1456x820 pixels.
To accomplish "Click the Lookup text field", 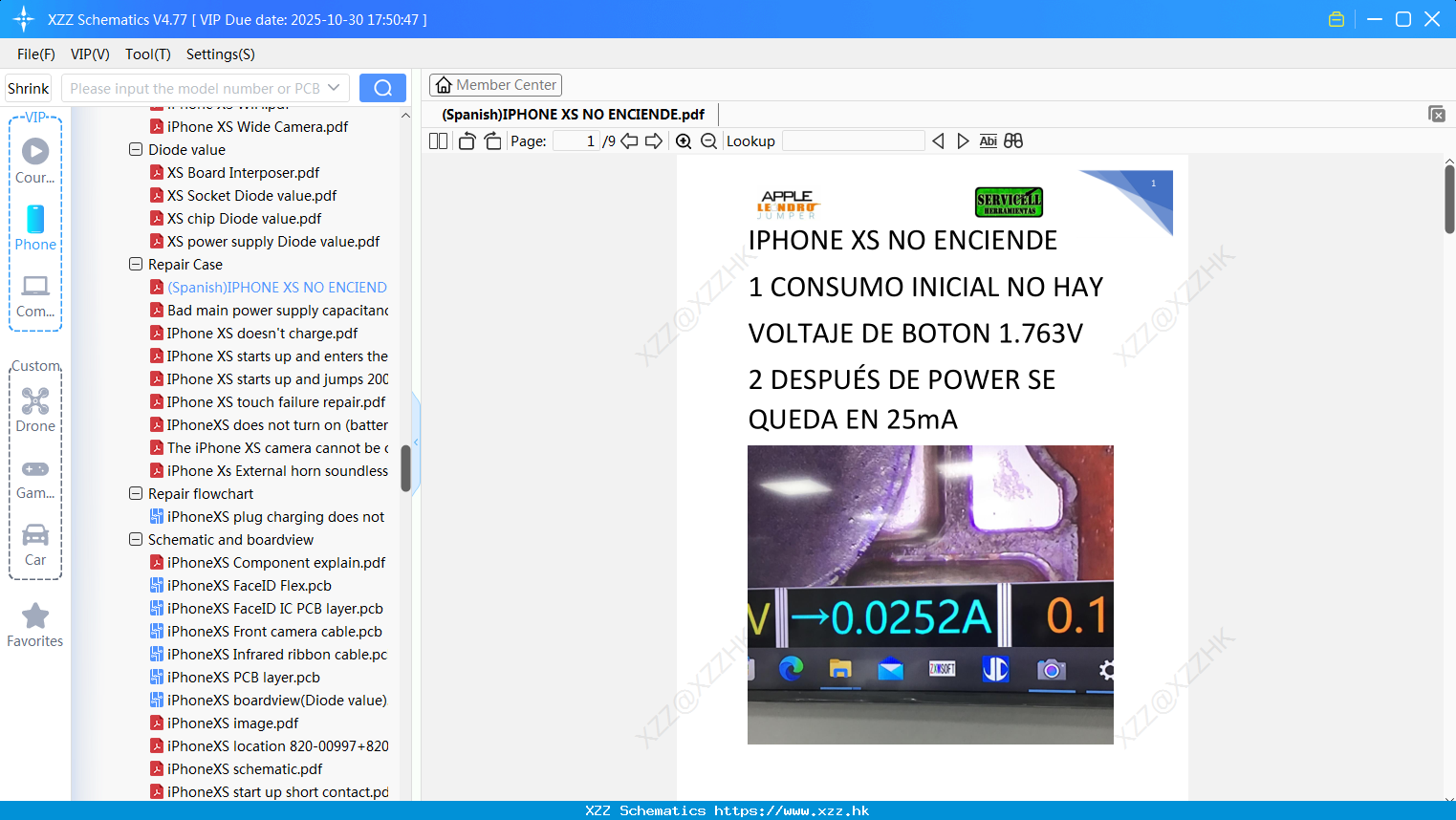I will pyautogui.click(x=853, y=140).
